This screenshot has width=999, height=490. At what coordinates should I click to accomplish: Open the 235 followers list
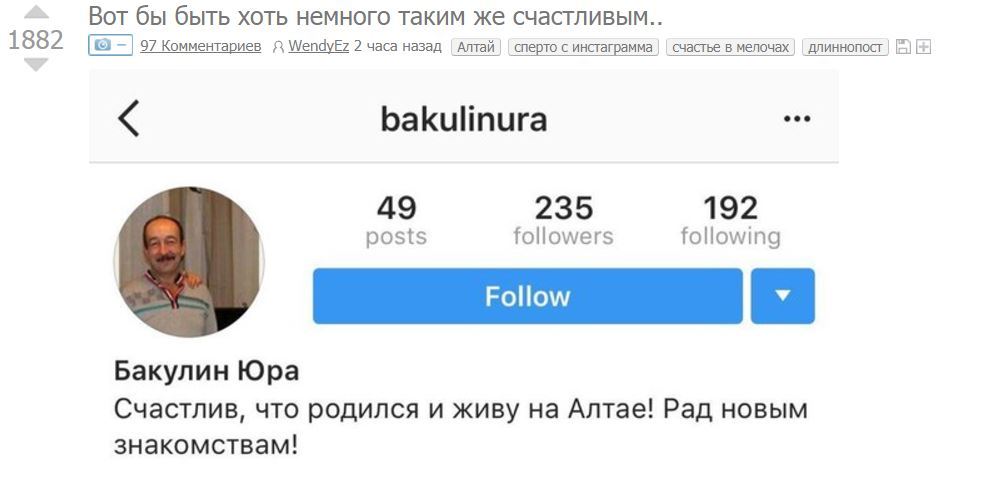point(563,221)
